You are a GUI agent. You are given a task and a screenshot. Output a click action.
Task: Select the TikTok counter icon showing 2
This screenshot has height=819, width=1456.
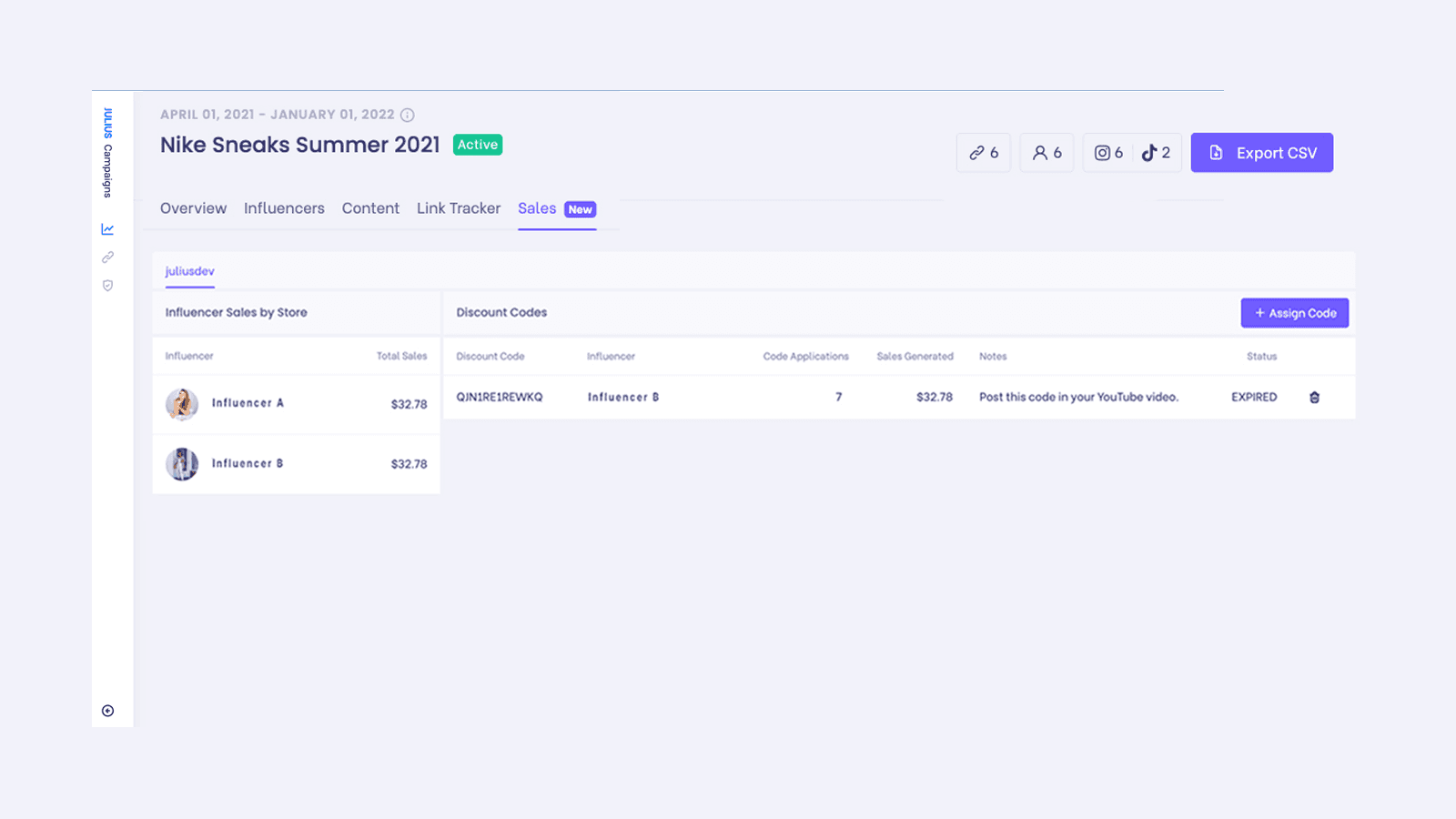pyautogui.click(x=1155, y=152)
